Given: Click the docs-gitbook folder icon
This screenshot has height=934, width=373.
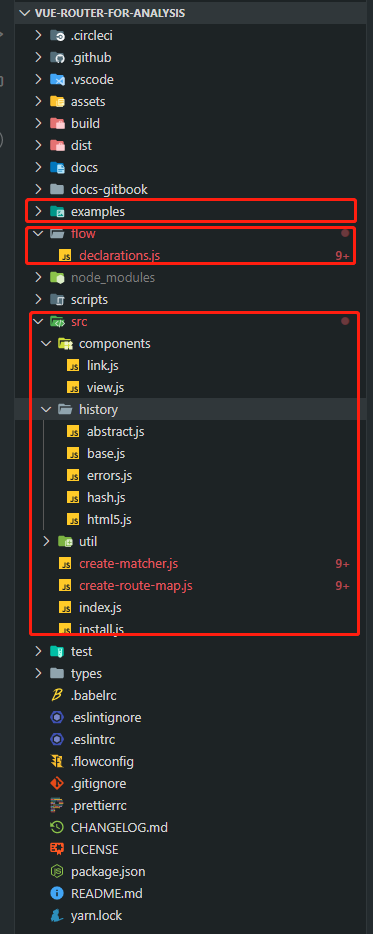Looking at the screenshot, I should (x=57, y=189).
